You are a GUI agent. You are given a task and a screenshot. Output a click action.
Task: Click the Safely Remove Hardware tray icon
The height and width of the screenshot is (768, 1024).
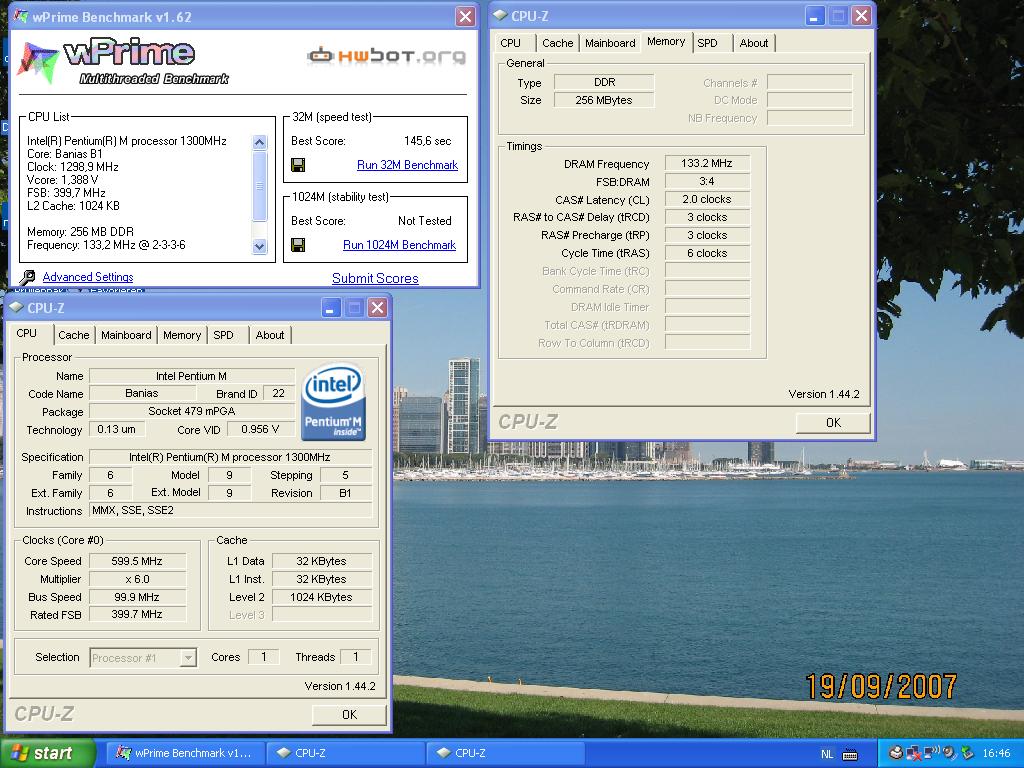tap(967, 753)
